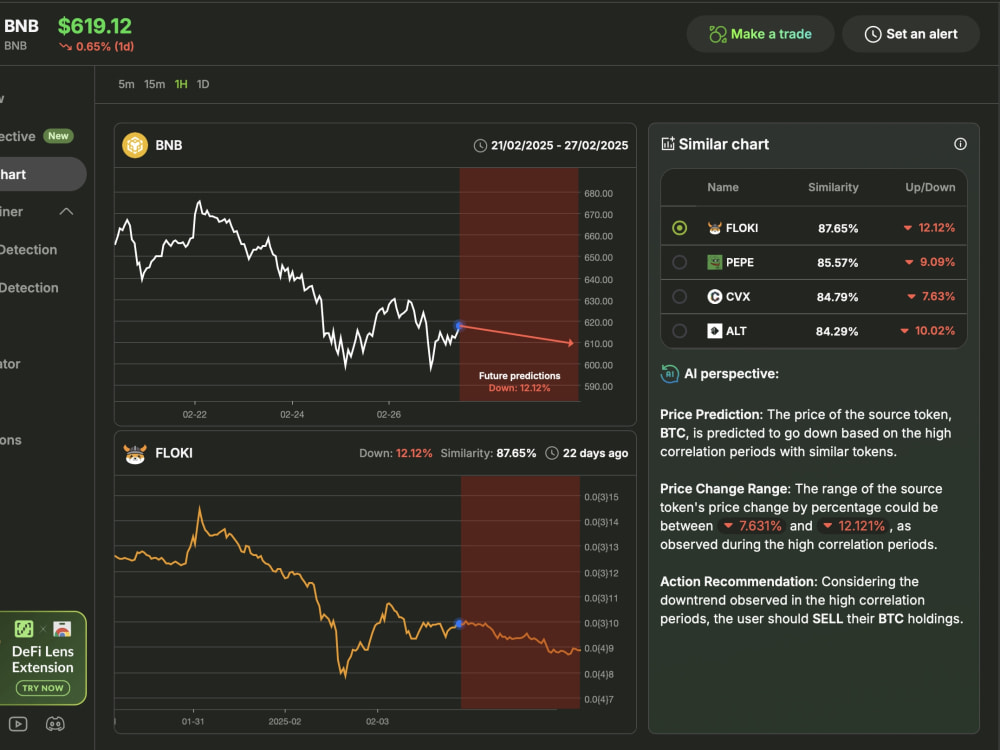Click the Make a trade button
The width and height of the screenshot is (1000, 750).
(760, 34)
